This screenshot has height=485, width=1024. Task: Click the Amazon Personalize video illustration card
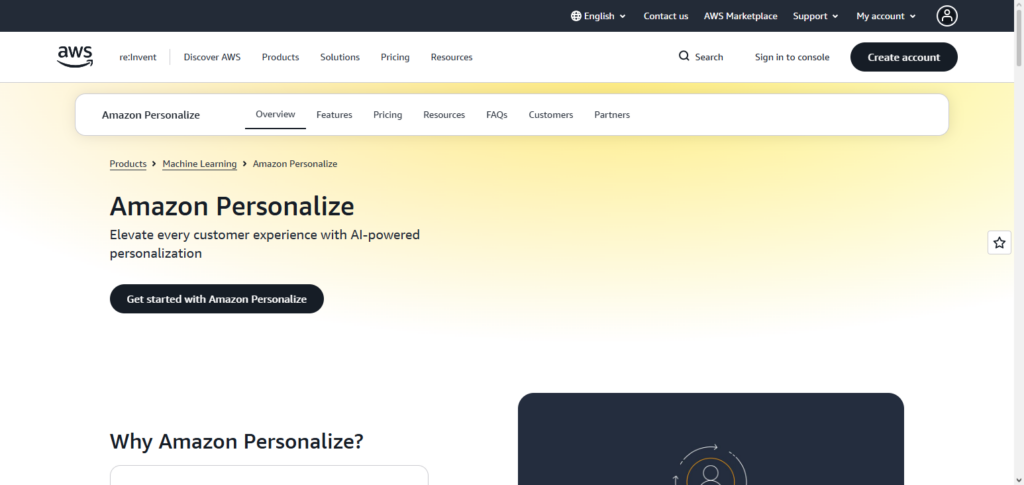click(711, 439)
